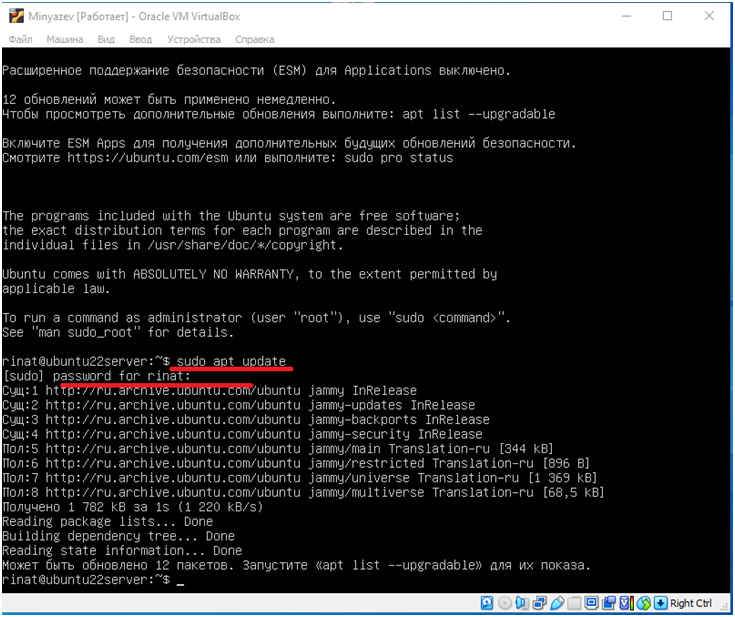735x617 pixels.
Task: Click the 'Получено 1 782 kB' line
Action: (133, 507)
